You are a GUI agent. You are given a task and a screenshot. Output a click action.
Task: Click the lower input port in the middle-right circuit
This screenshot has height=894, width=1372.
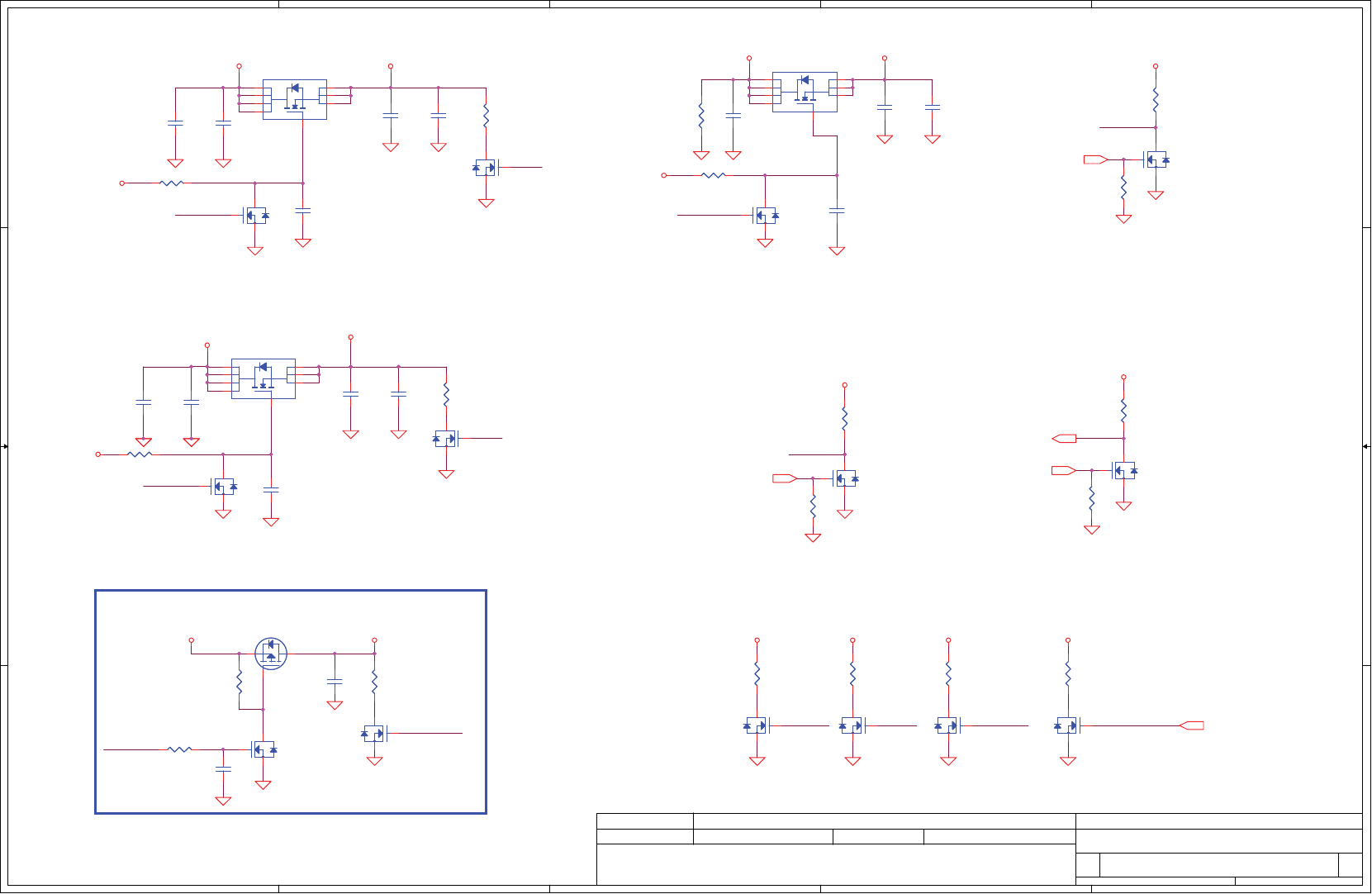tap(1064, 470)
